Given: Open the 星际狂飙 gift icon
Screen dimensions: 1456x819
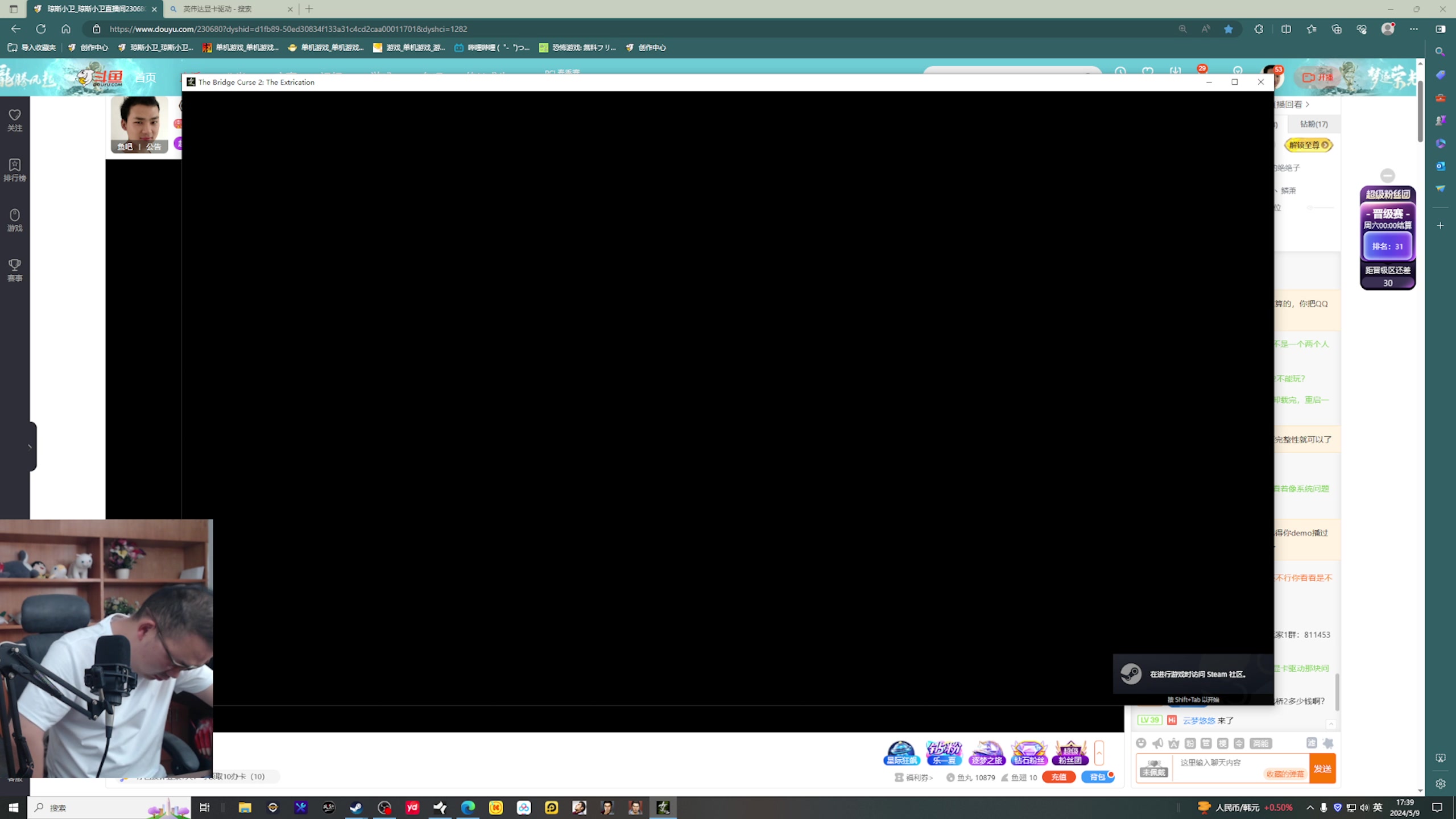Looking at the screenshot, I should point(901,753).
